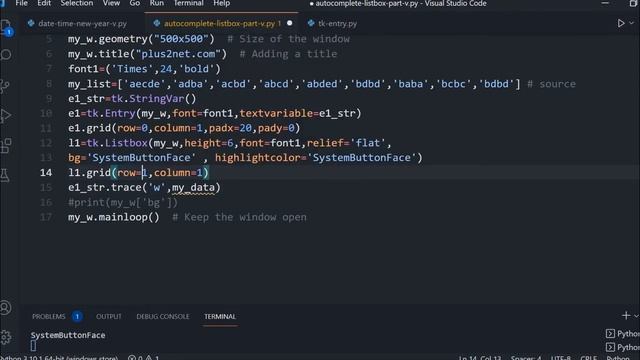Click 'e1_str=tk.StringVar()' on line 9

[x=132, y=98]
